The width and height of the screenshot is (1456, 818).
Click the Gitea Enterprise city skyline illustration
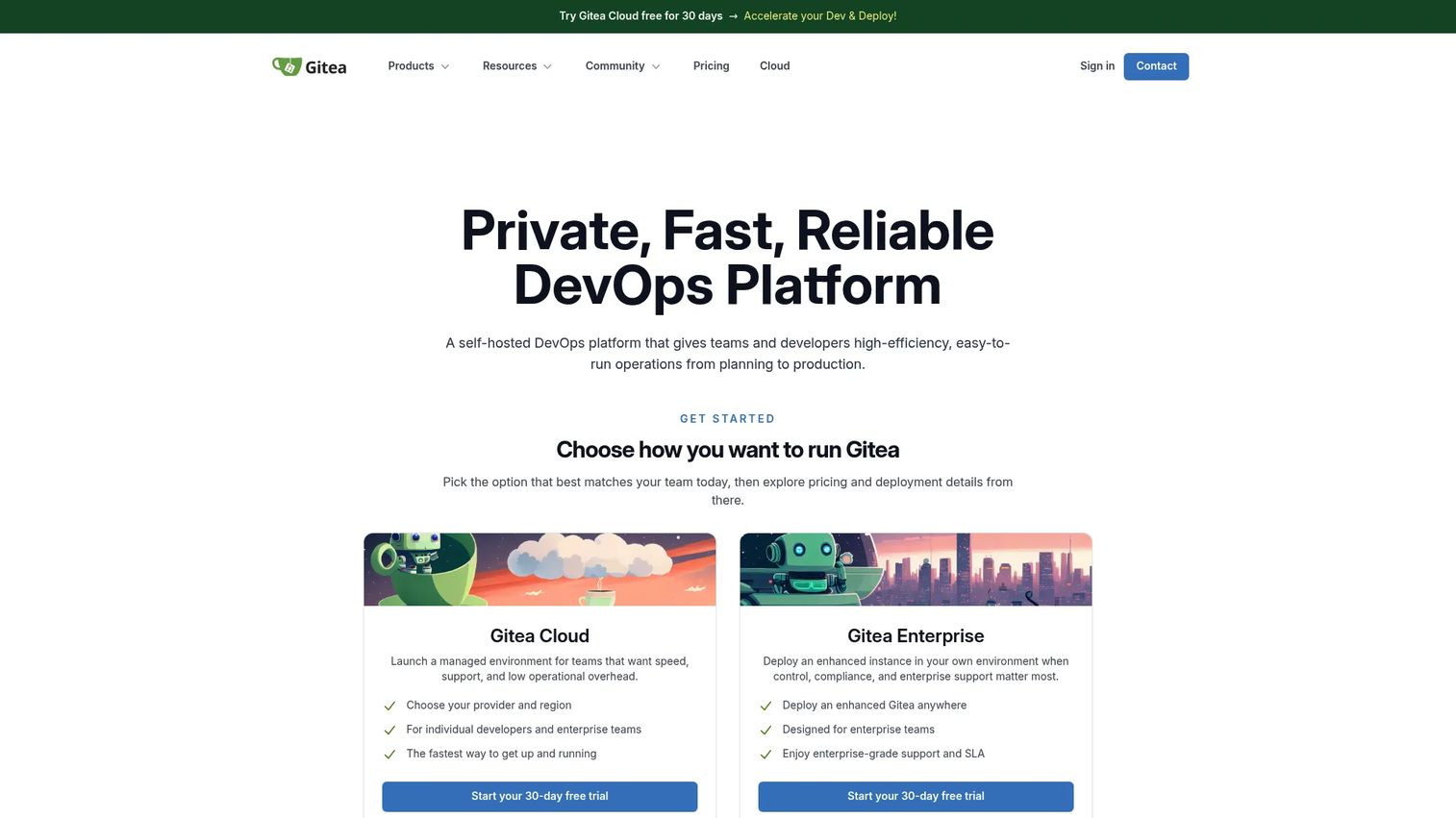pos(916,569)
